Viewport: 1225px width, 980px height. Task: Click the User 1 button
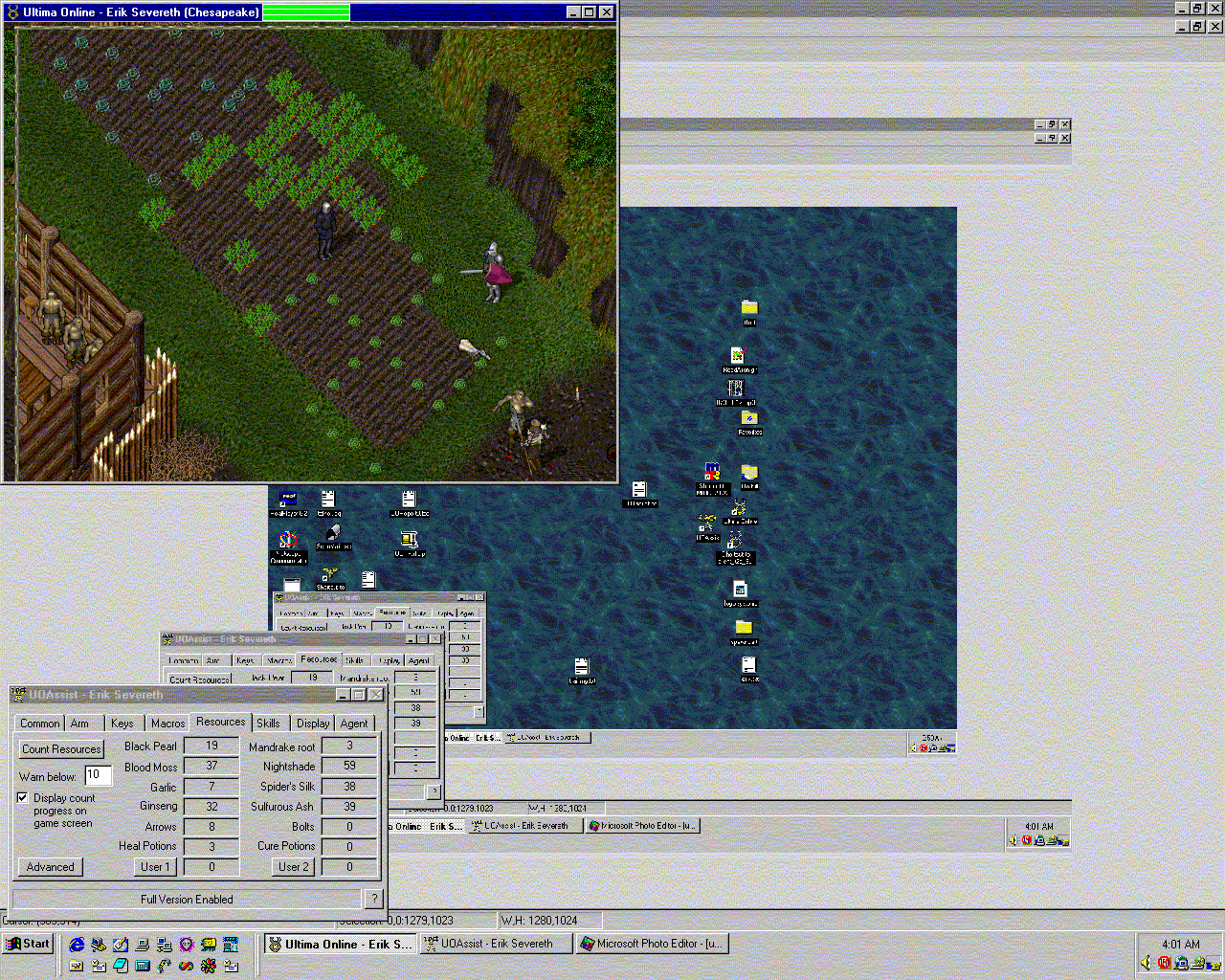155,867
